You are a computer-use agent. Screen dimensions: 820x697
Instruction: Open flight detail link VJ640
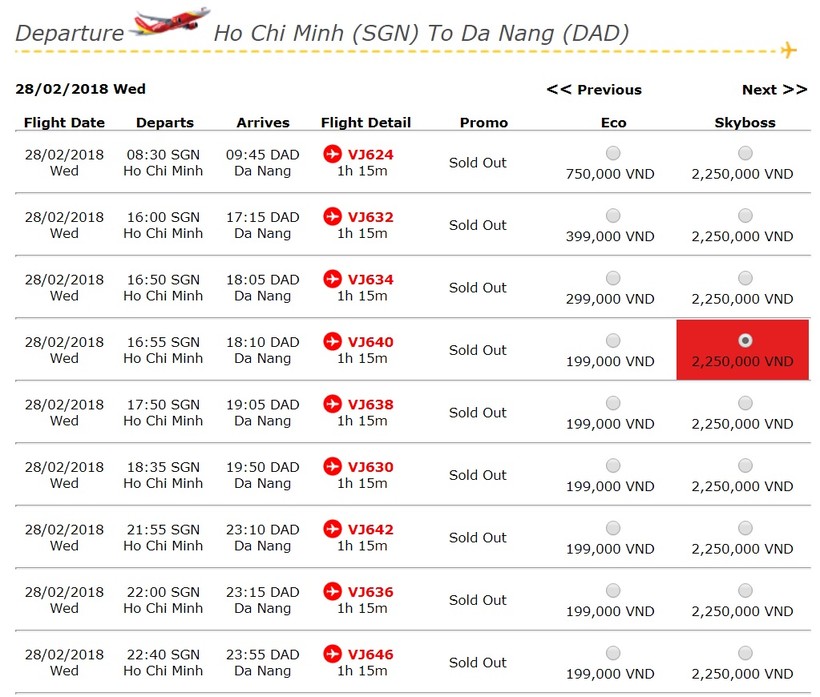click(370, 342)
